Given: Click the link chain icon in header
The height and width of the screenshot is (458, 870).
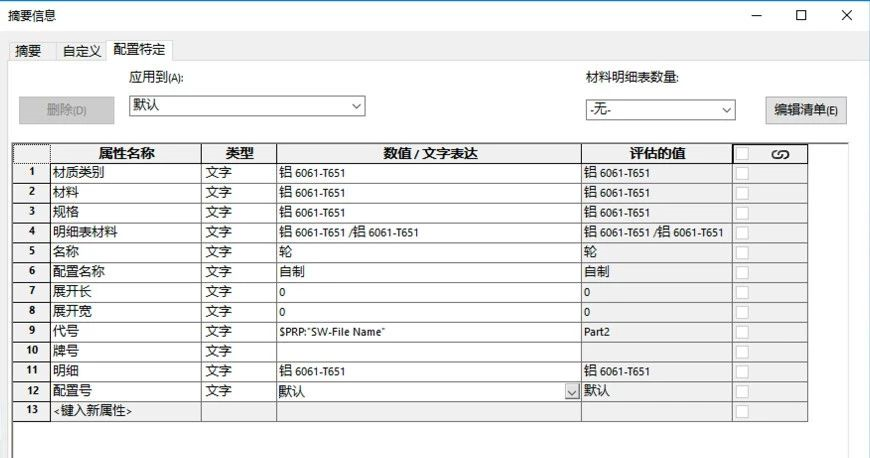Looking at the screenshot, I should [x=781, y=154].
